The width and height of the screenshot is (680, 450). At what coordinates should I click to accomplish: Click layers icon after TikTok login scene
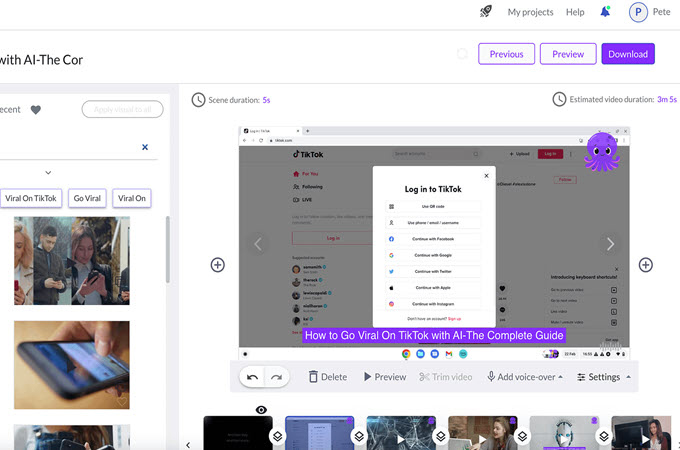tap(359, 436)
